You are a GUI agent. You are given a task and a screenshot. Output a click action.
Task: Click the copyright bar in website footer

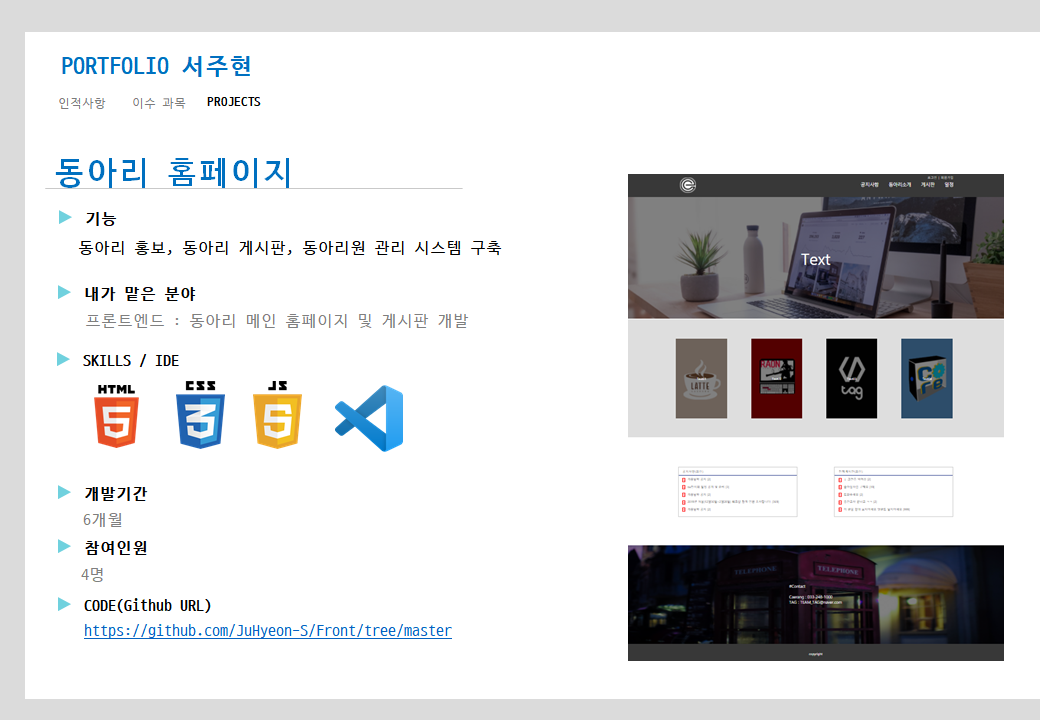point(816,653)
